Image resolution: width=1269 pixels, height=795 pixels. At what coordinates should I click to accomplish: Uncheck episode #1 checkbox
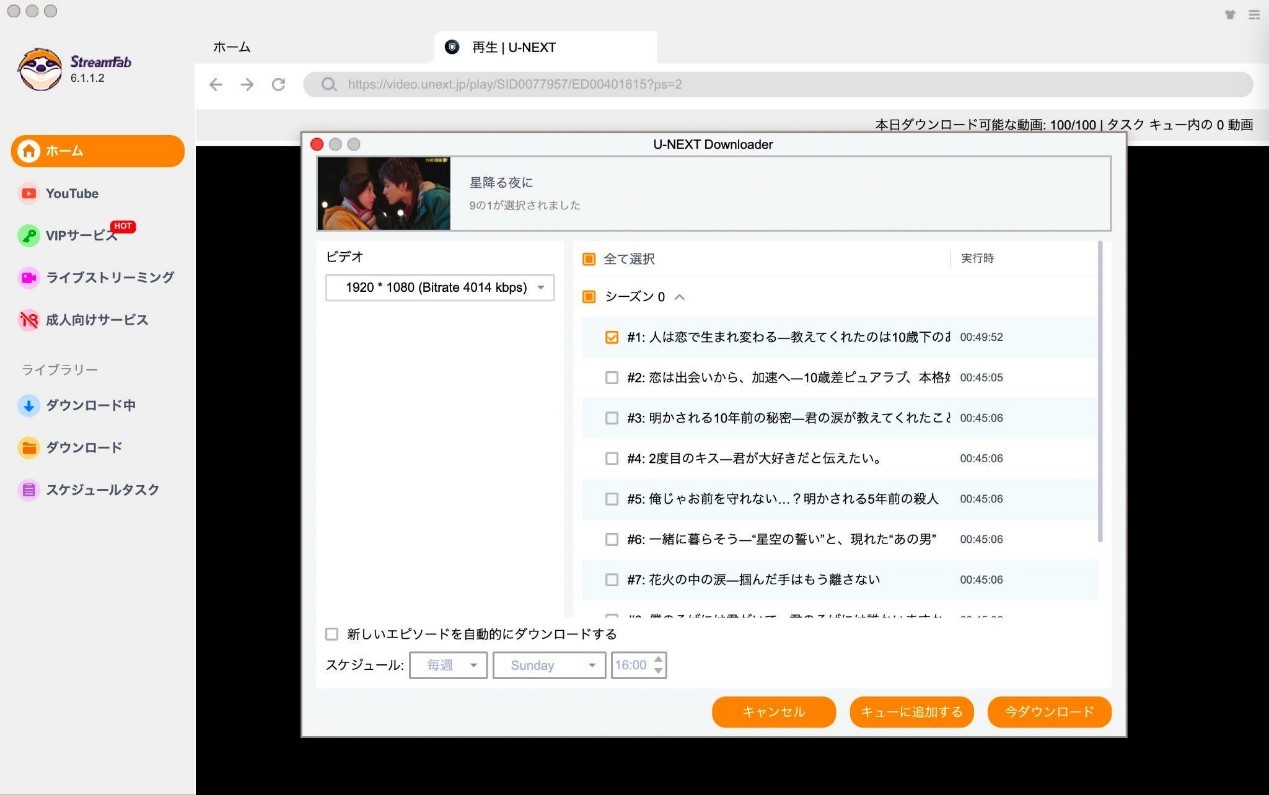[611, 337]
